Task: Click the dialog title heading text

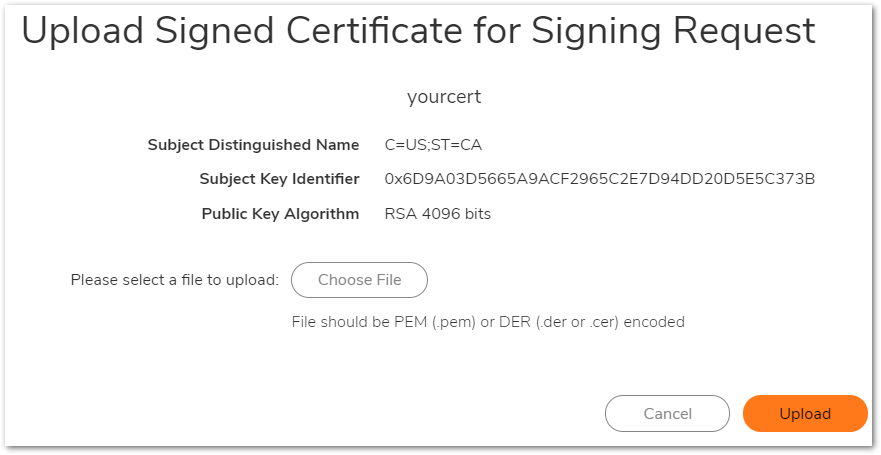Action: (418, 31)
